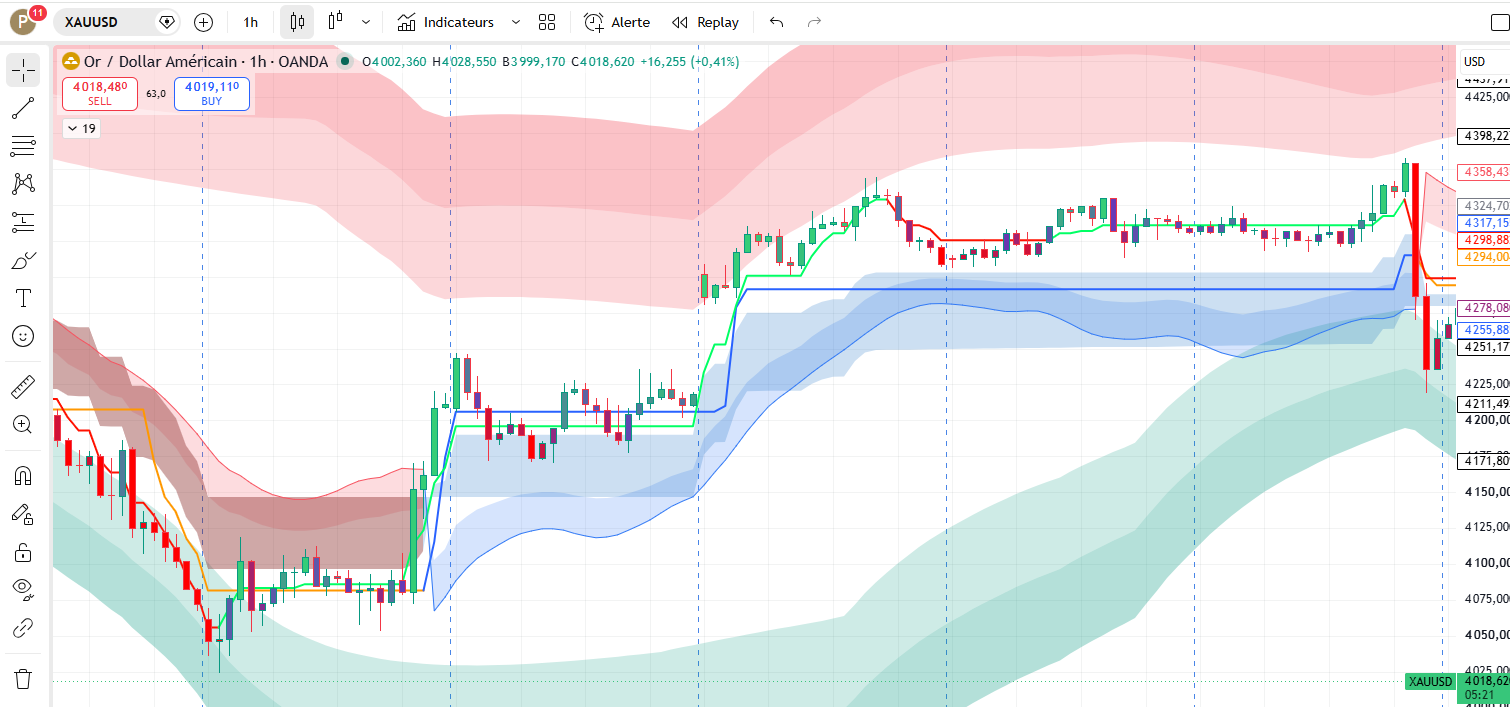Open the indicator templates grid icon

point(547,22)
